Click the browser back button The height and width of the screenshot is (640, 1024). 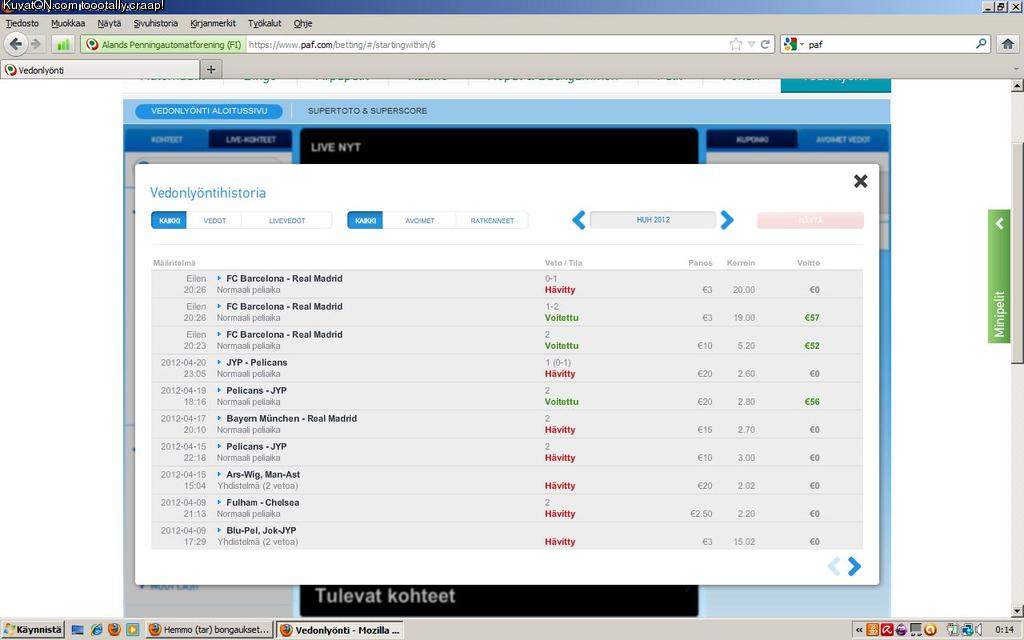point(16,44)
